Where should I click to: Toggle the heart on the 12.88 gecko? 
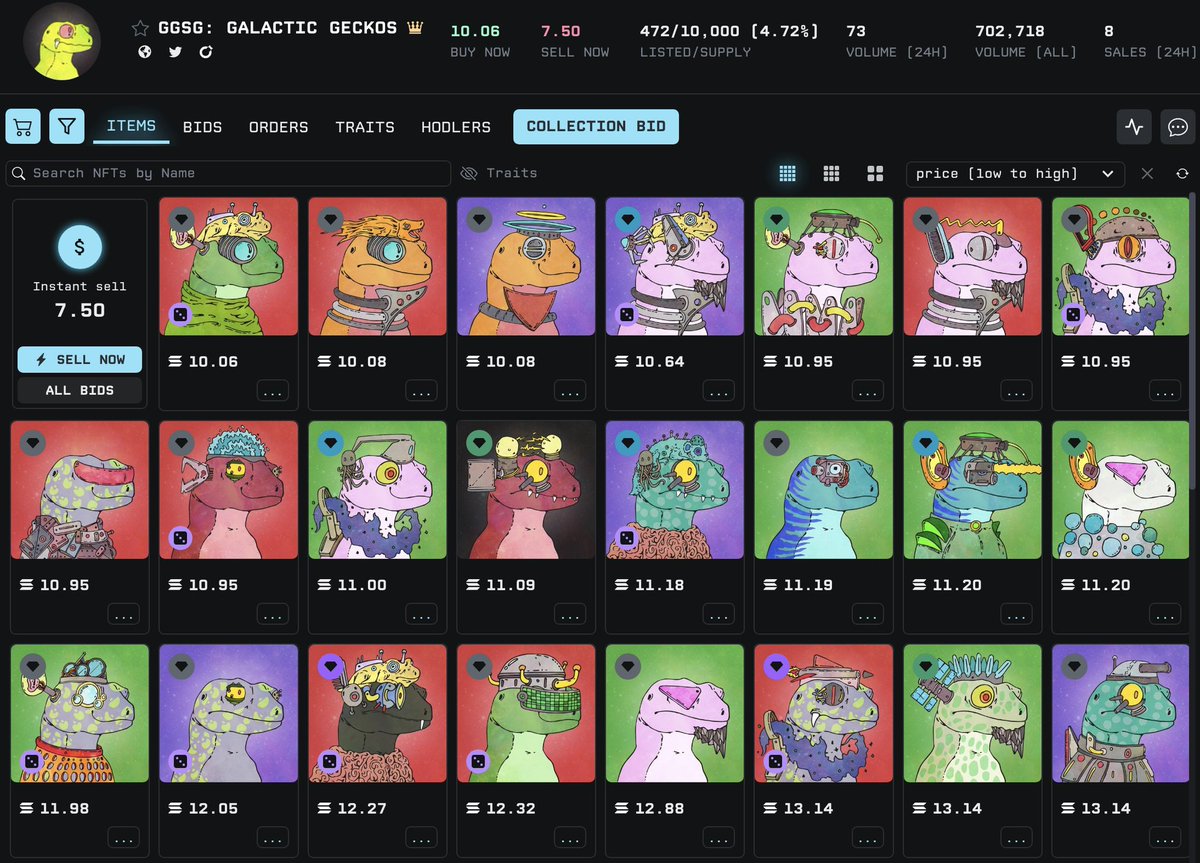[628, 666]
